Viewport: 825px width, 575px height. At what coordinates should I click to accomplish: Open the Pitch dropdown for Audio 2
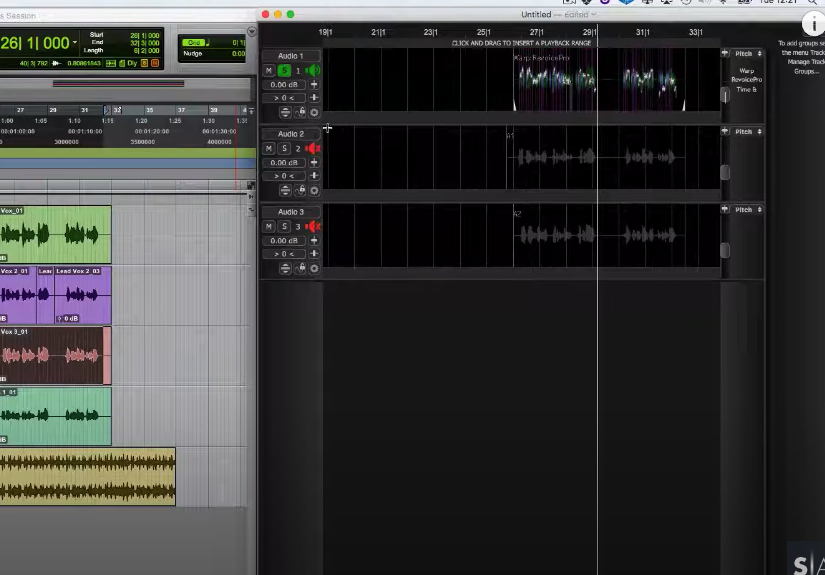click(748, 132)
